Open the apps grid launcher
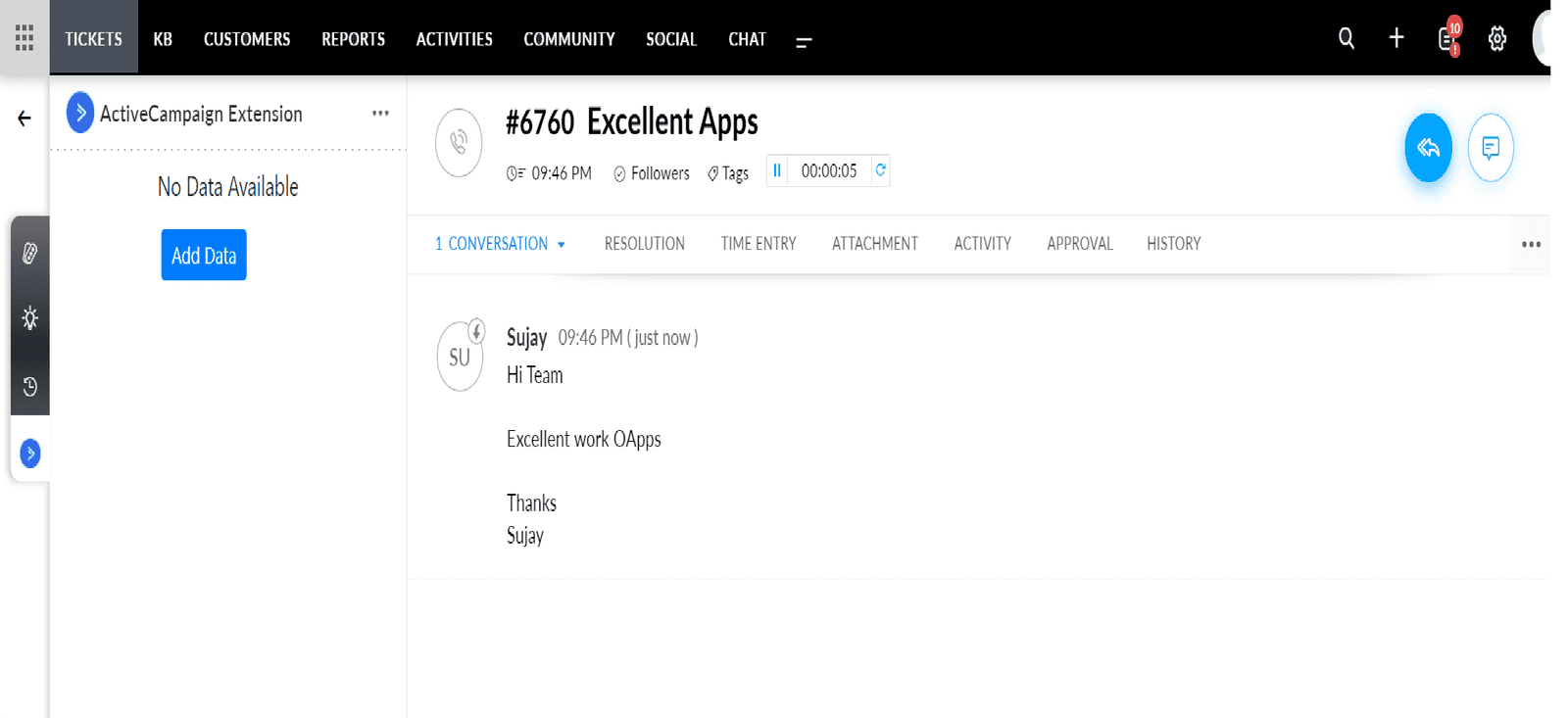Screen dimensions: 1568x718 [x=24, y=38]
